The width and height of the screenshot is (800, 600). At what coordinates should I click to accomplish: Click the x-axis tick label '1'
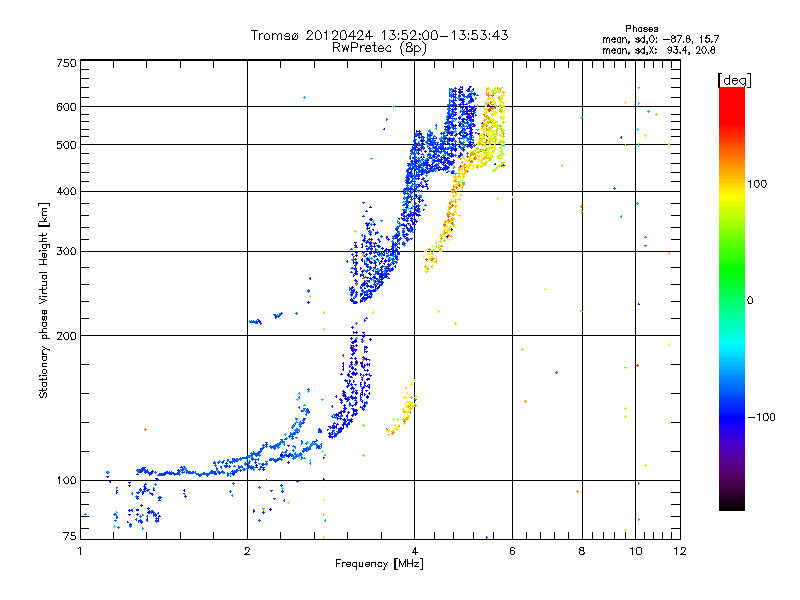pyautogui.click(x=80, y=551)
